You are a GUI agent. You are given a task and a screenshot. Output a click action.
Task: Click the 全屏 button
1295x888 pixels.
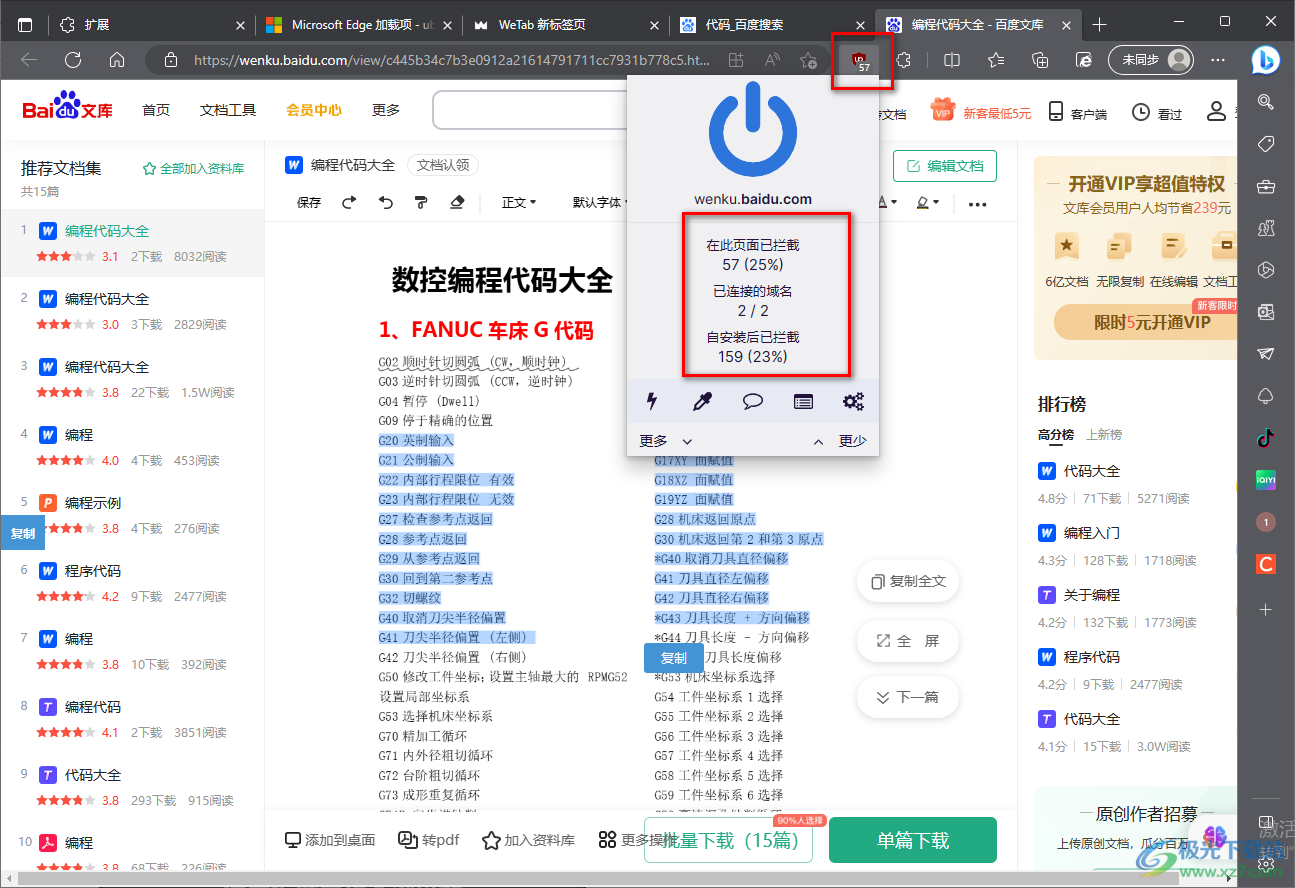pos(908,641)
